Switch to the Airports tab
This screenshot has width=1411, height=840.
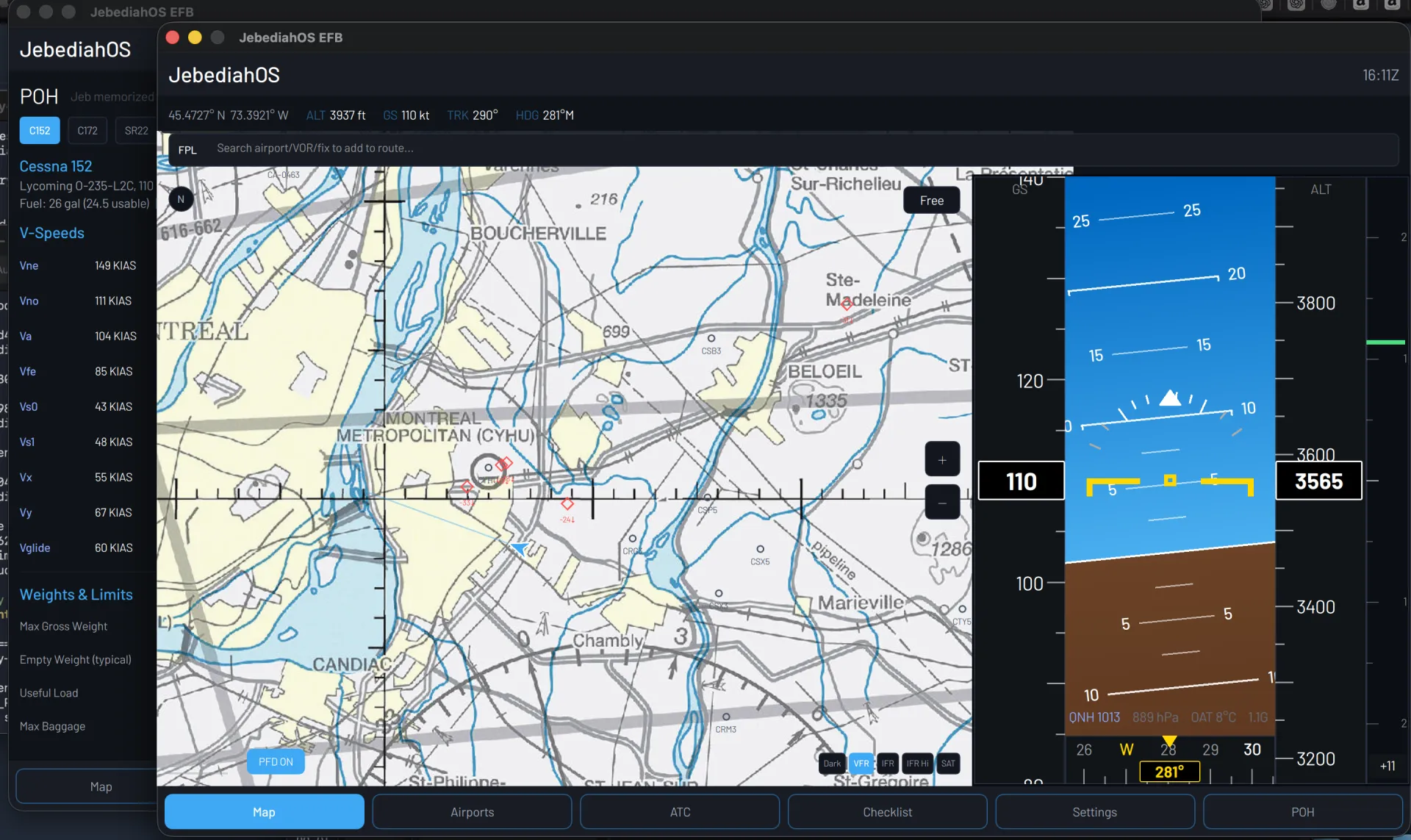(x=472, y=811)
